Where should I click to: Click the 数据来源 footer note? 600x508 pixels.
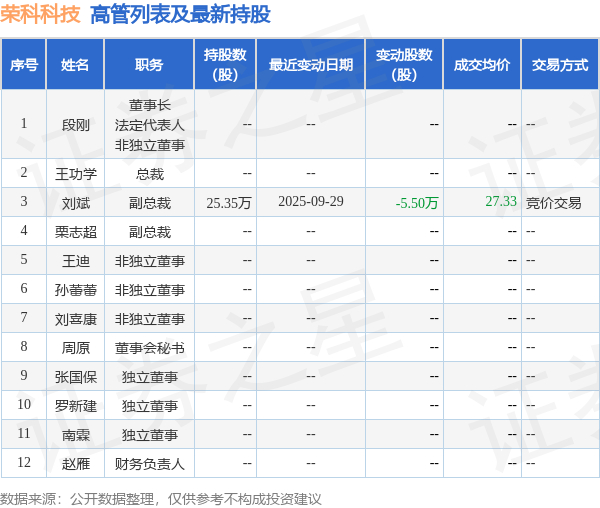(x=160, y=499)
